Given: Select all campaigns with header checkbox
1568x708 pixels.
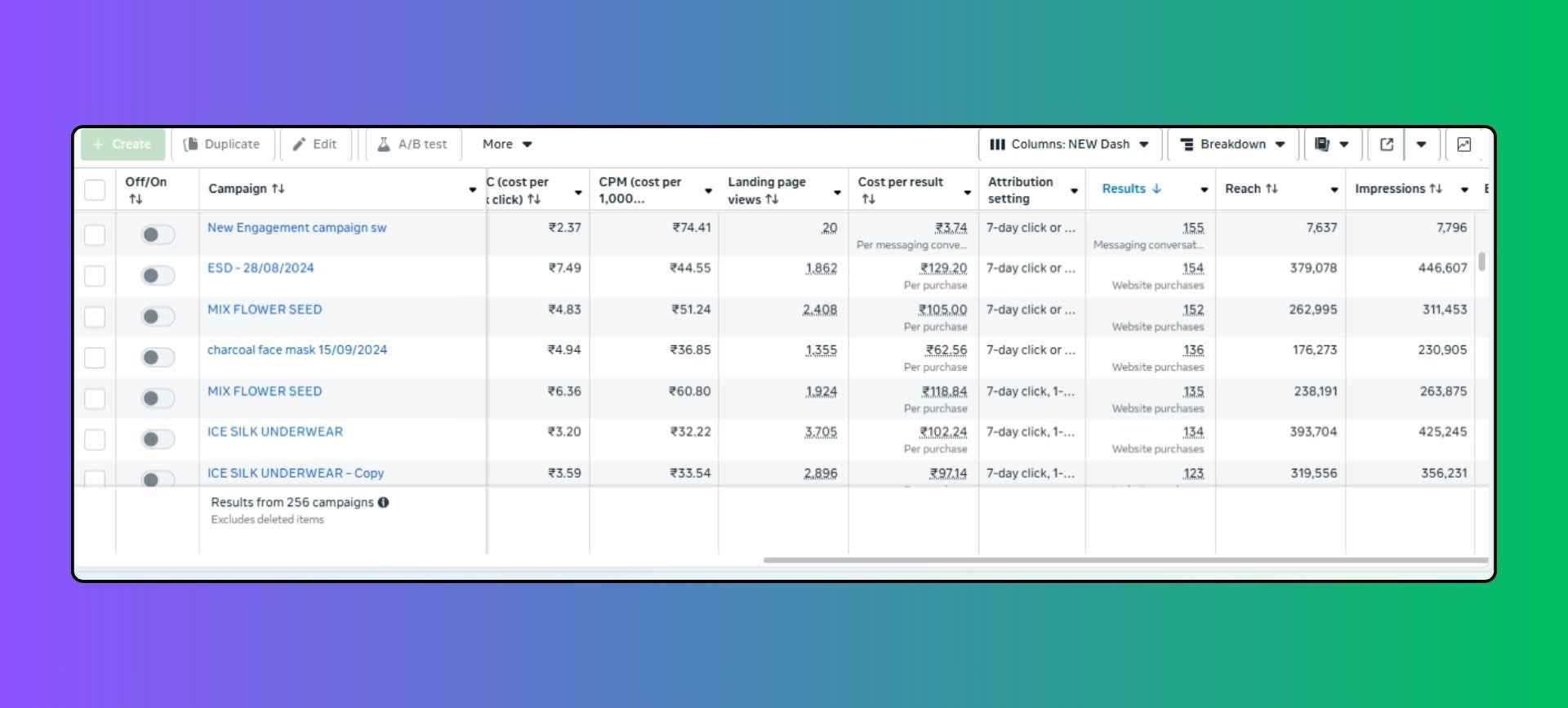Looking at the screenshot, I should point(95,189).
